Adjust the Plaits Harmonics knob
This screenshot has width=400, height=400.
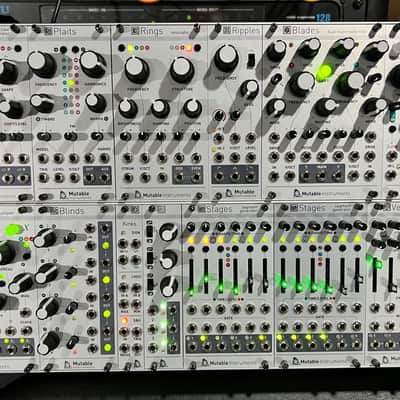click(x=92, y=64)
